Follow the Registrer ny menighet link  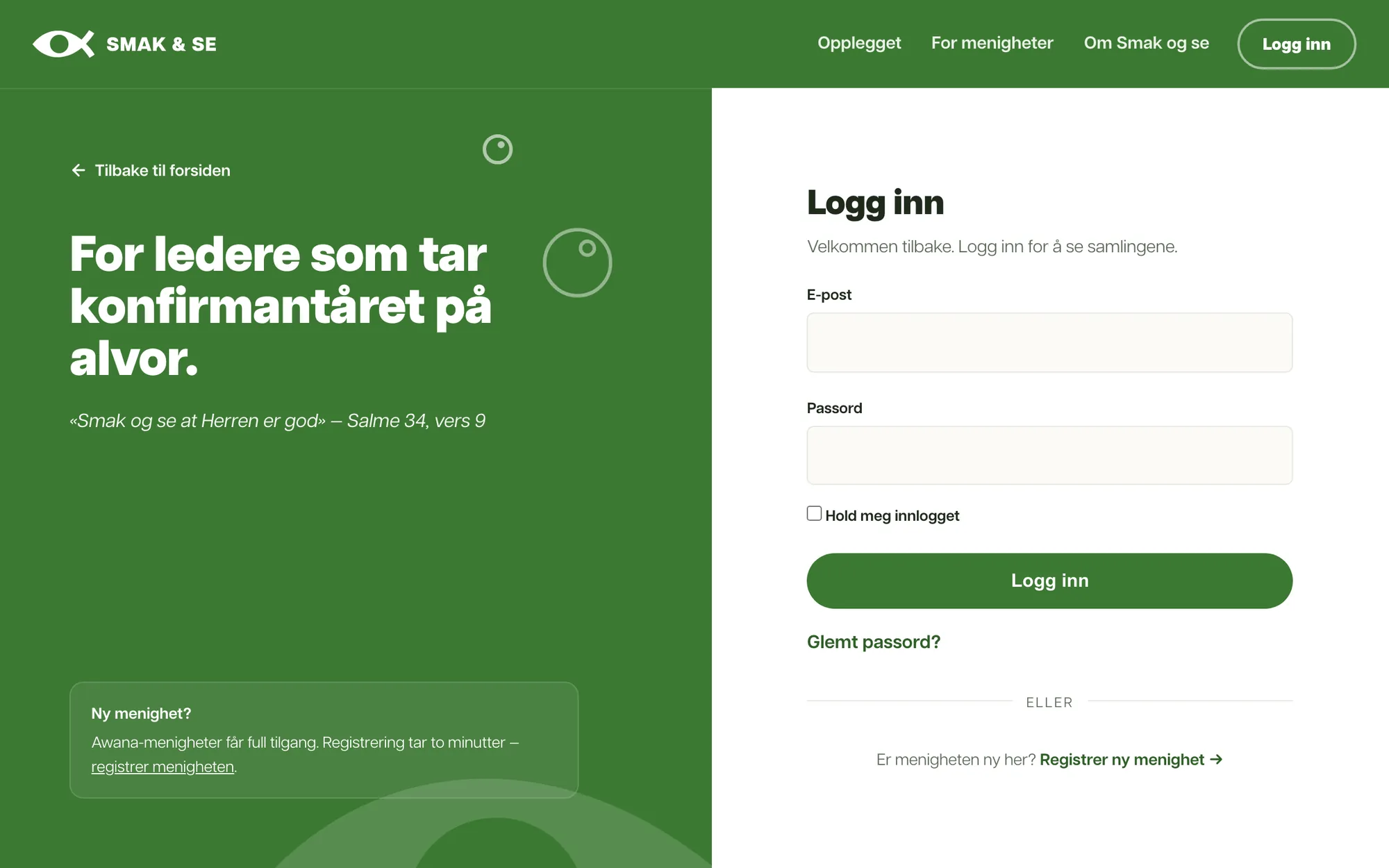[1131, 760]
